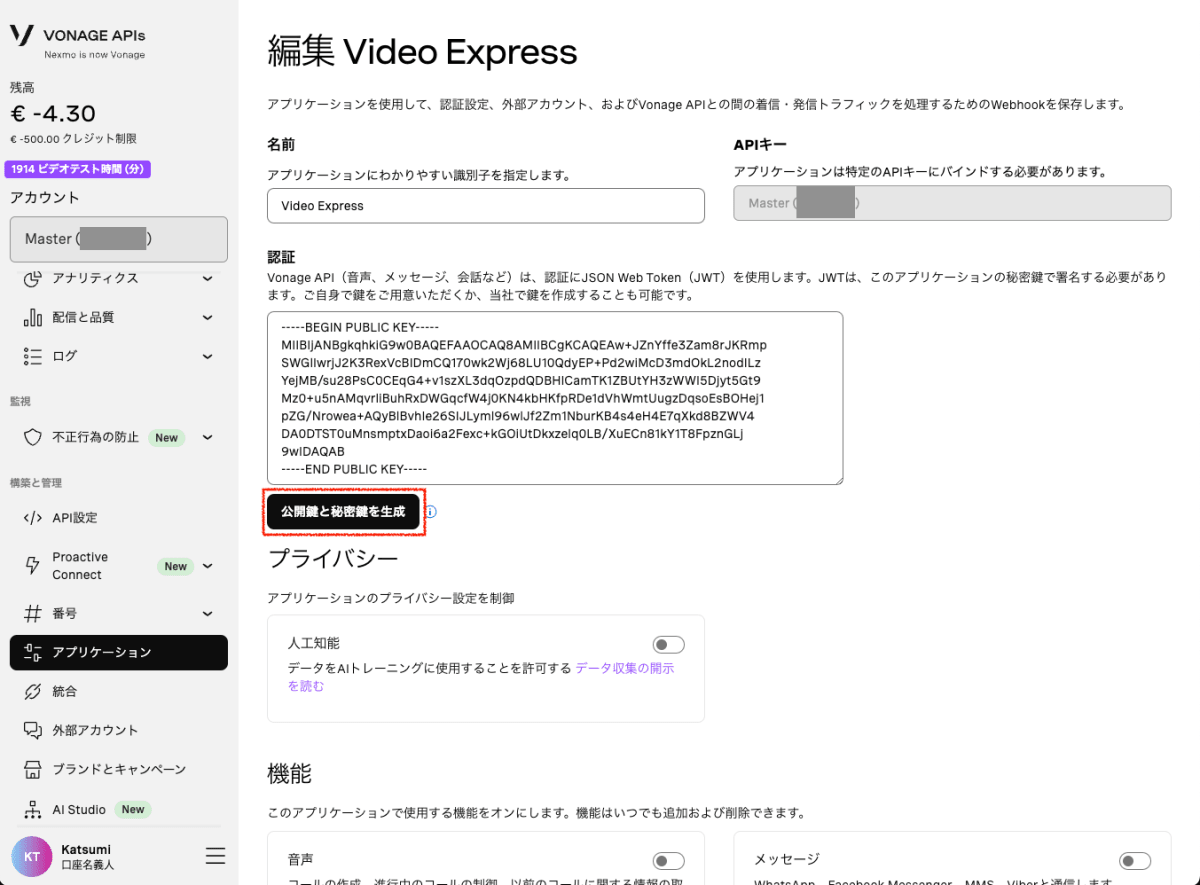Open the hamburger menu beside Katsumi
The width and height of the screenshot is (1200, 885).
pyautogui.click(x=214, y=856)
